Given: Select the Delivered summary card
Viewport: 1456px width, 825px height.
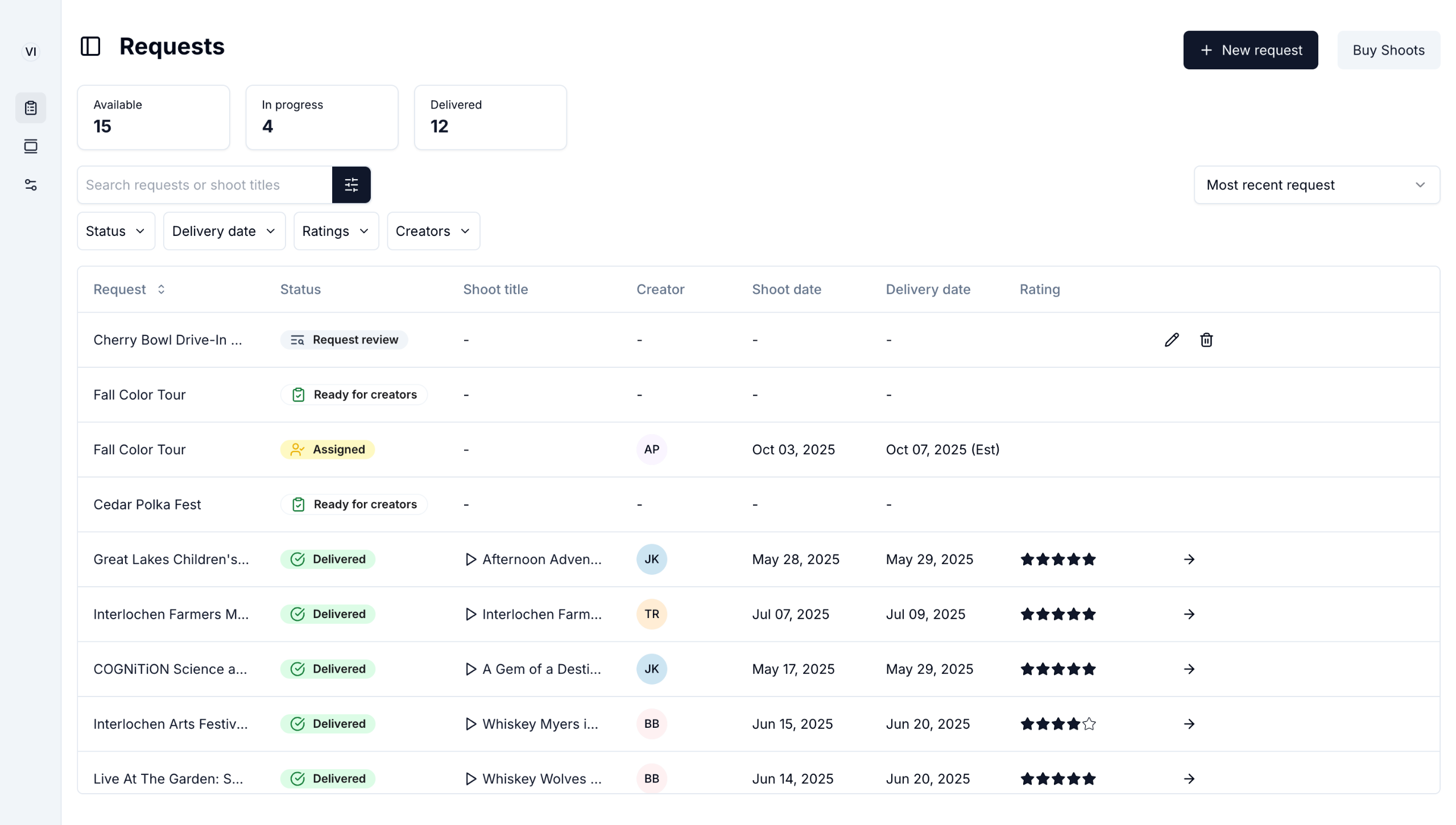Looking at the screenshot, I should pyautogui.click(x=490, y=118).
